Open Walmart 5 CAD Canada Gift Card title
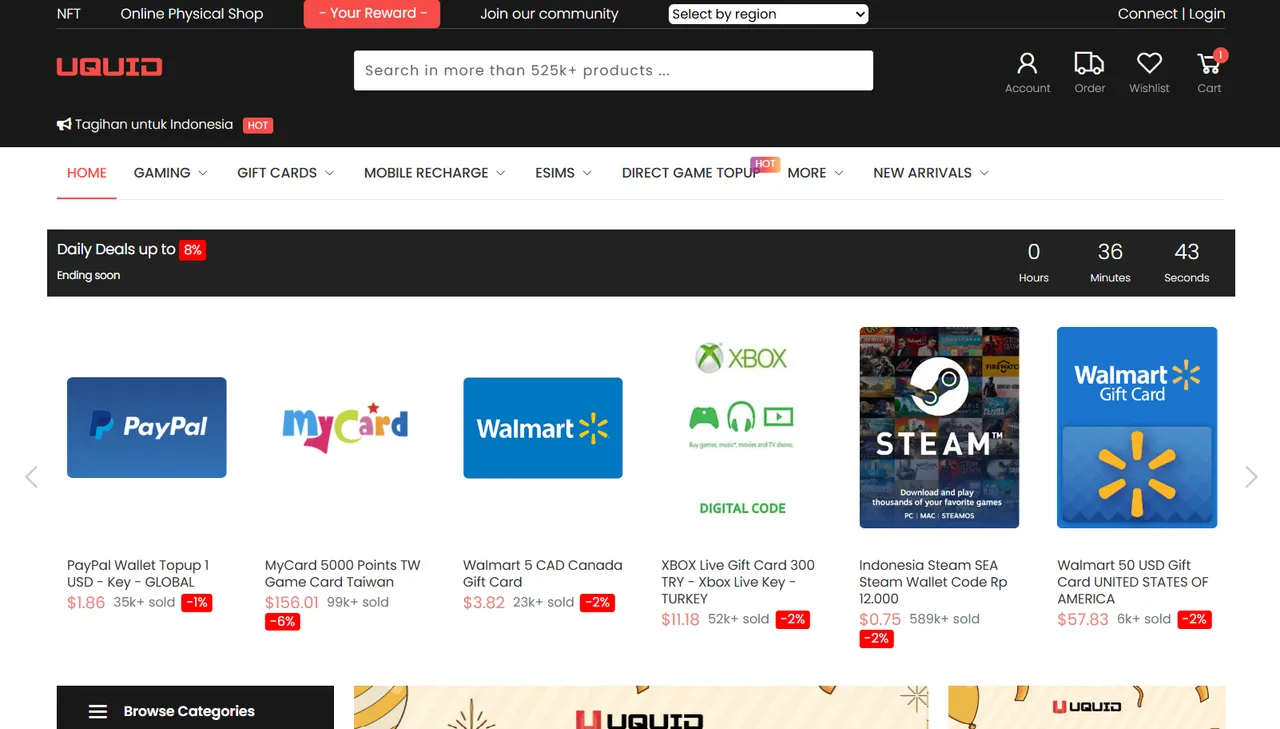 click(543, 573)
